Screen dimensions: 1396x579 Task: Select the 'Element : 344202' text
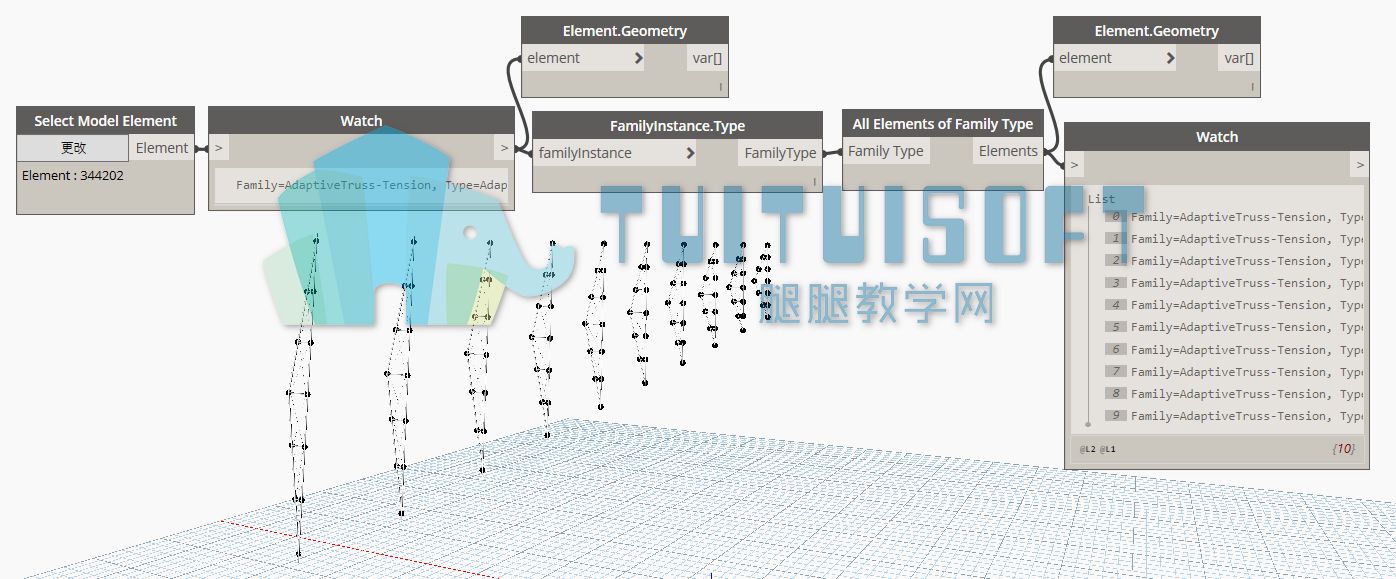click(73, 175)
